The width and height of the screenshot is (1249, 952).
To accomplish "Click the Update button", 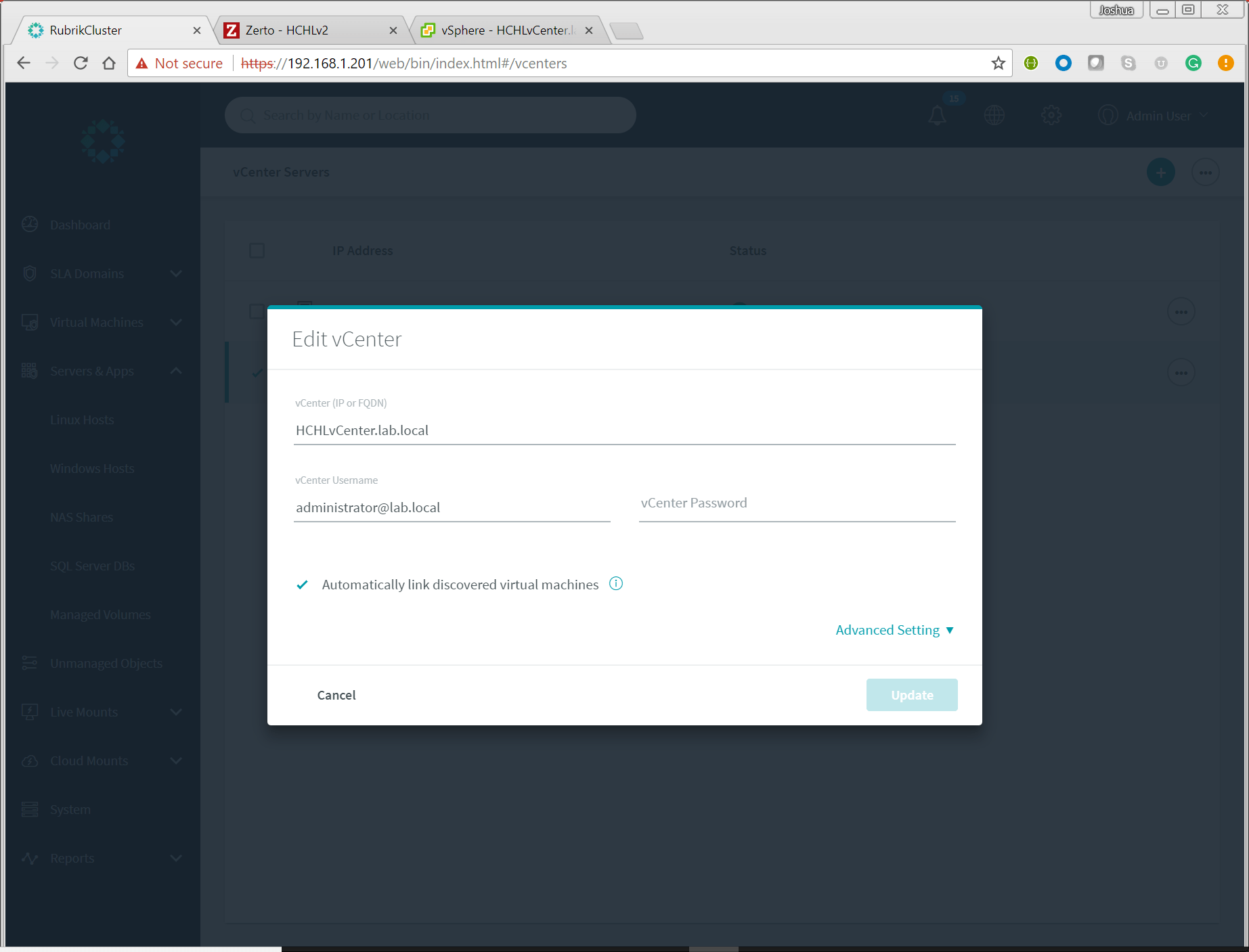I will coord(911,694).
